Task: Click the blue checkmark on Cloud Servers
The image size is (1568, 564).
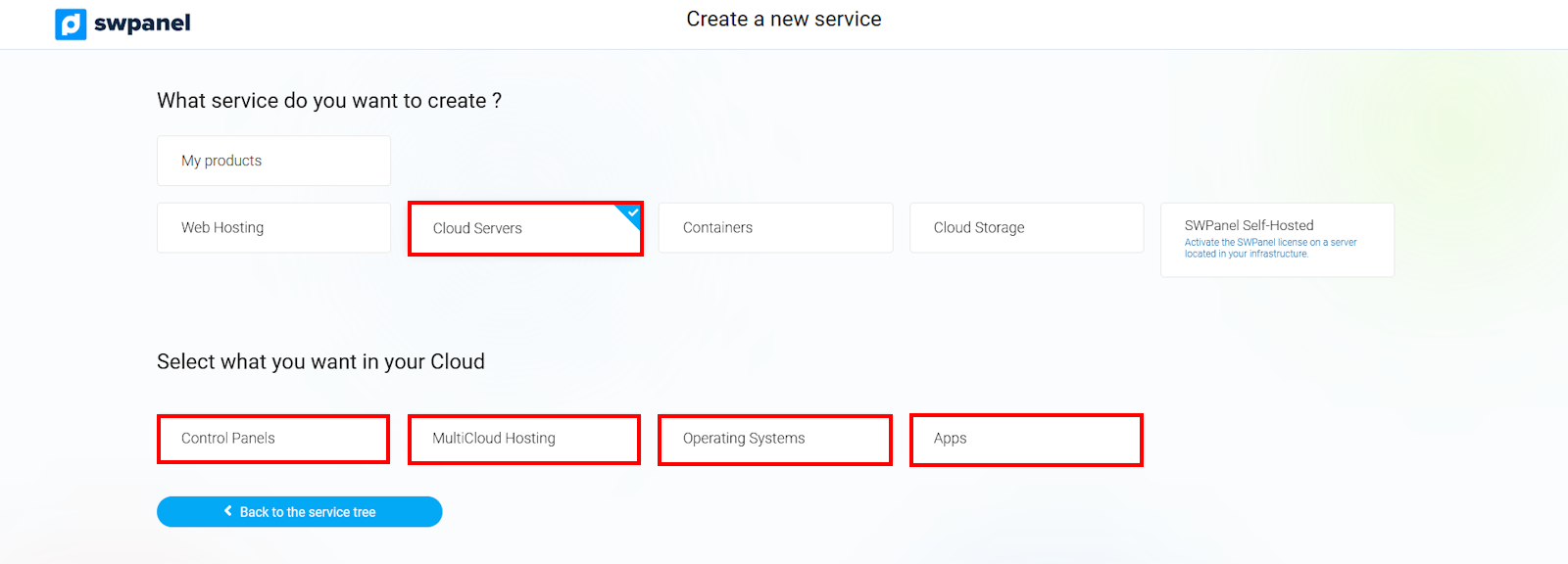Action: pyautogui.click(x=632, y=212)
